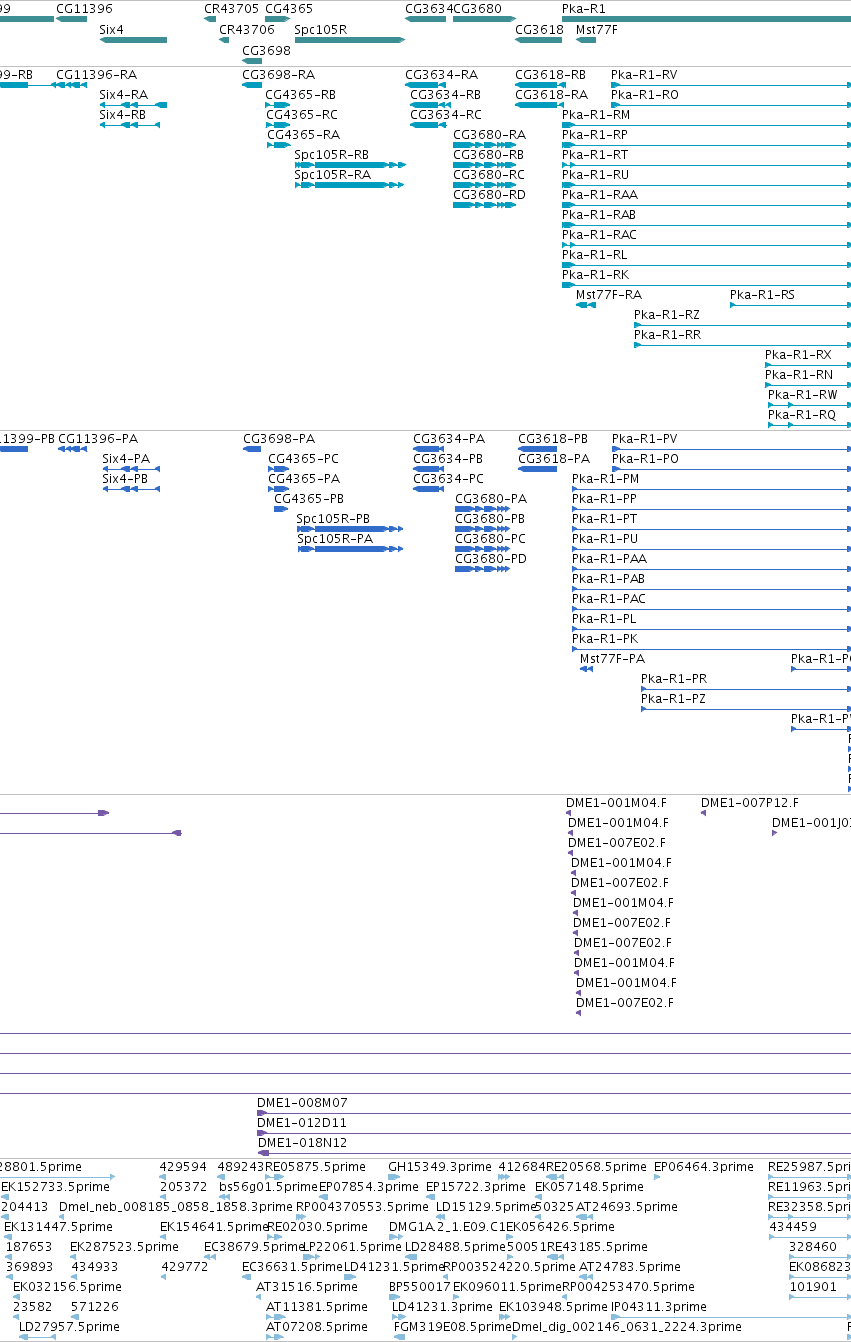This screenshot has width=851, height=1342.
Task: Select transcript CG3634-RC
Action: click(446, 114)
